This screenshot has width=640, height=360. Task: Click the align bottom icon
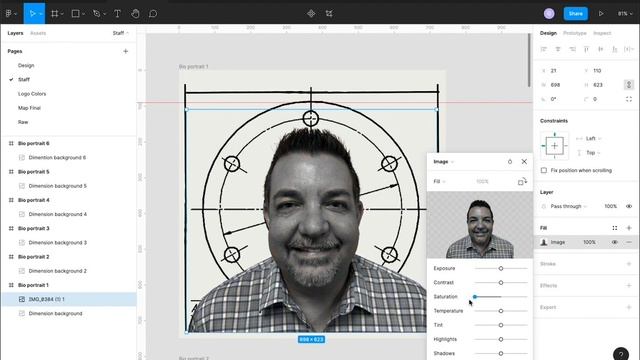pyautogui.click(x=615, y=49)
